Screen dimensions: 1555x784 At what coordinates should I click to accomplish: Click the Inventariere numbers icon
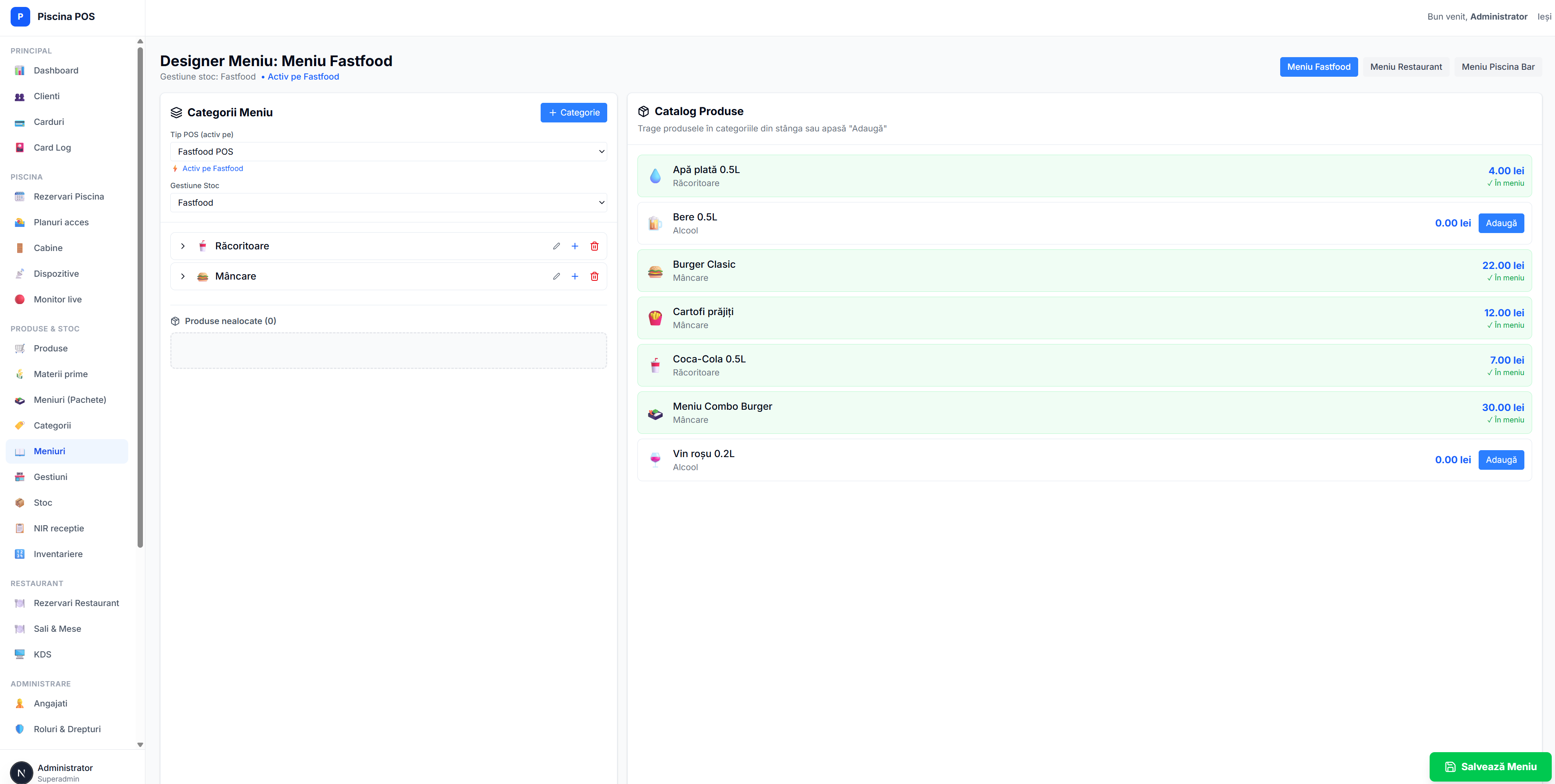[x=20, y=554]
